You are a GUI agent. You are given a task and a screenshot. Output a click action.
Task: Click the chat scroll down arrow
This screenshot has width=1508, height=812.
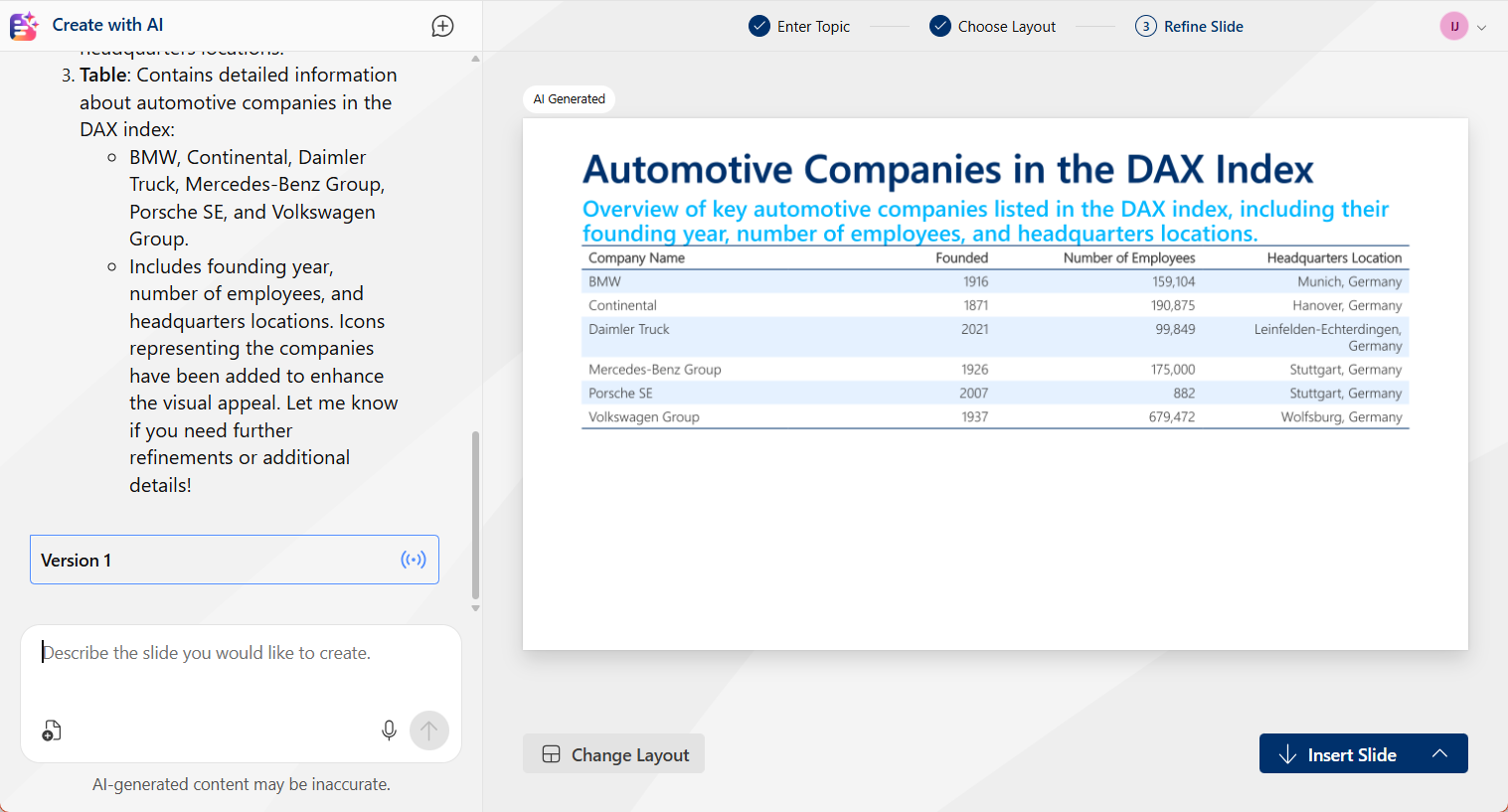(x=475, y=608)
